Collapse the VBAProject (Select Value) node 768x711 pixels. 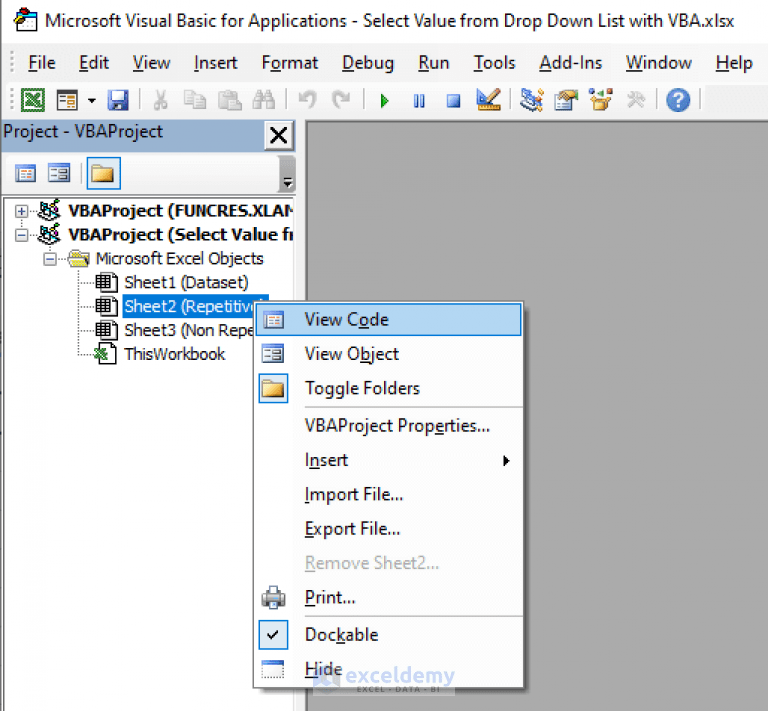[21, 235]
